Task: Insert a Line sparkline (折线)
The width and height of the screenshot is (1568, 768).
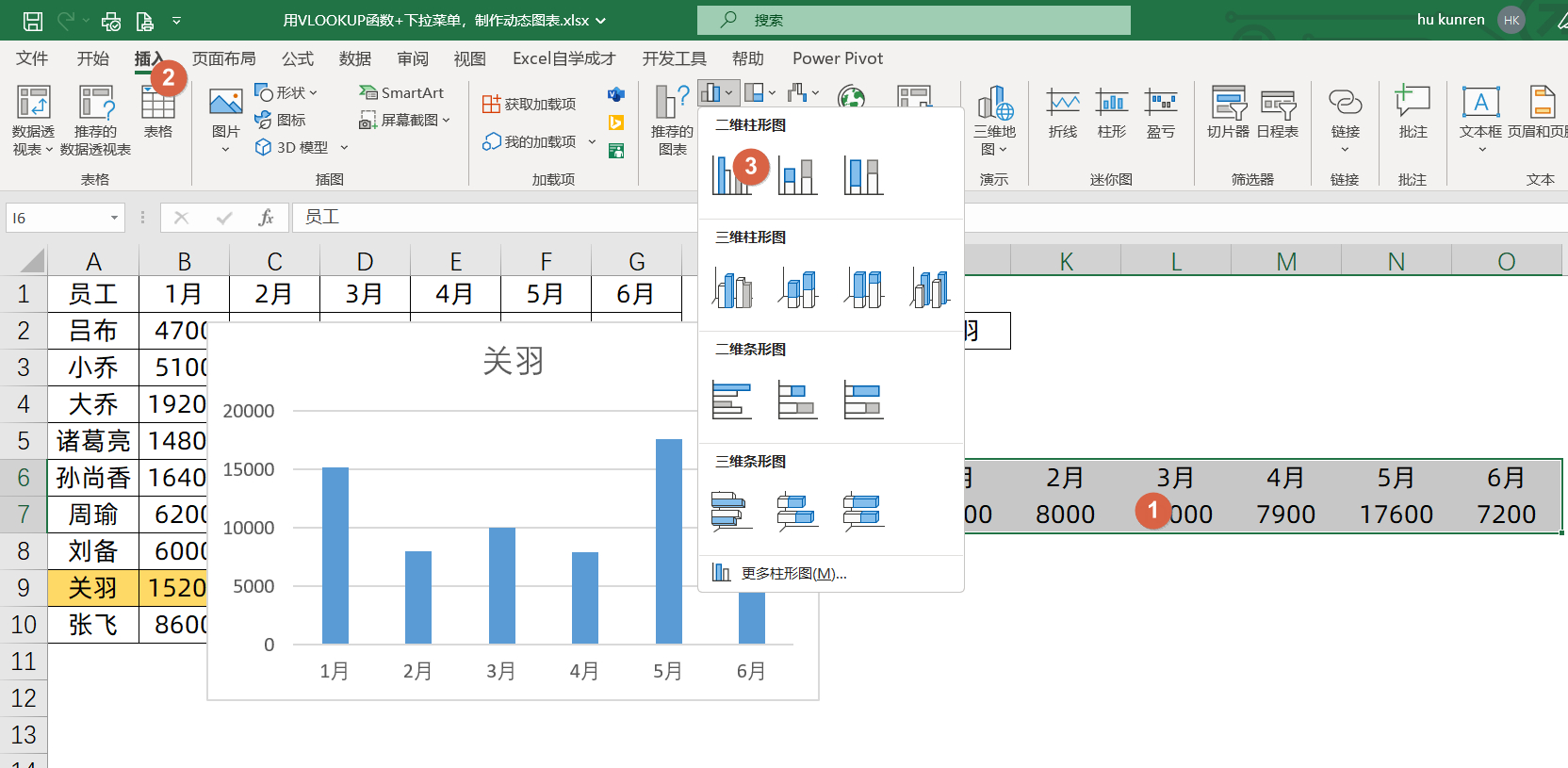Action: 1063,112
